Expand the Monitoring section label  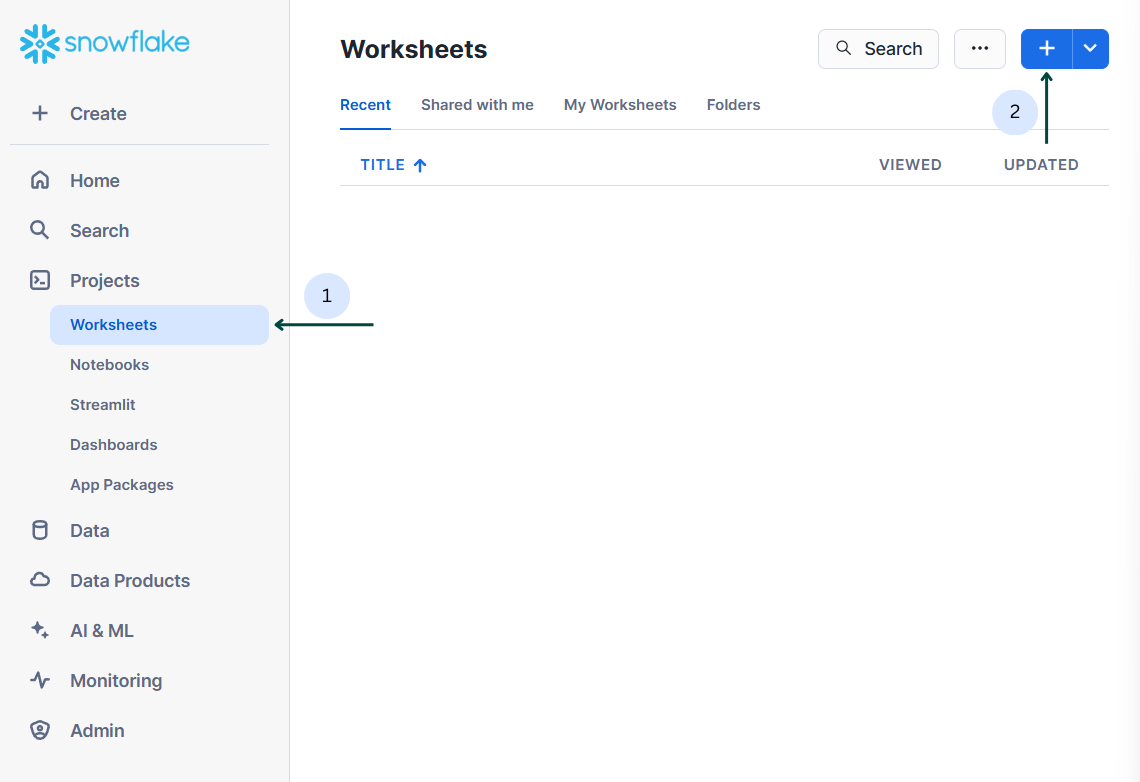(x=116, y=681)
